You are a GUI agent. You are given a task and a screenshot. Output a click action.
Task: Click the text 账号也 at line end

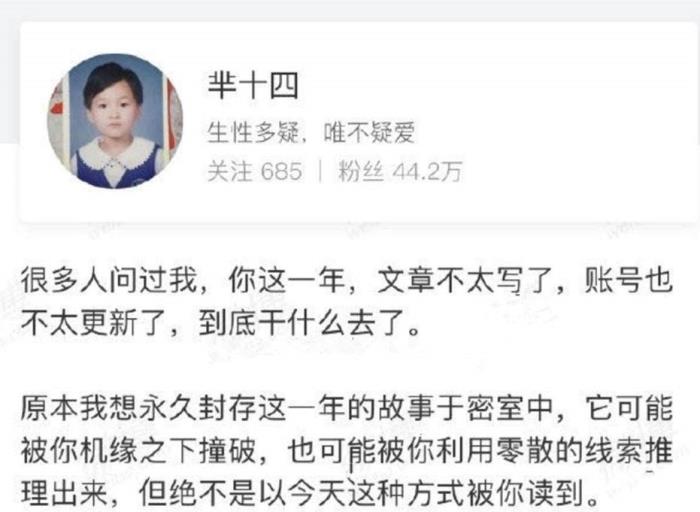pos(629,281)
